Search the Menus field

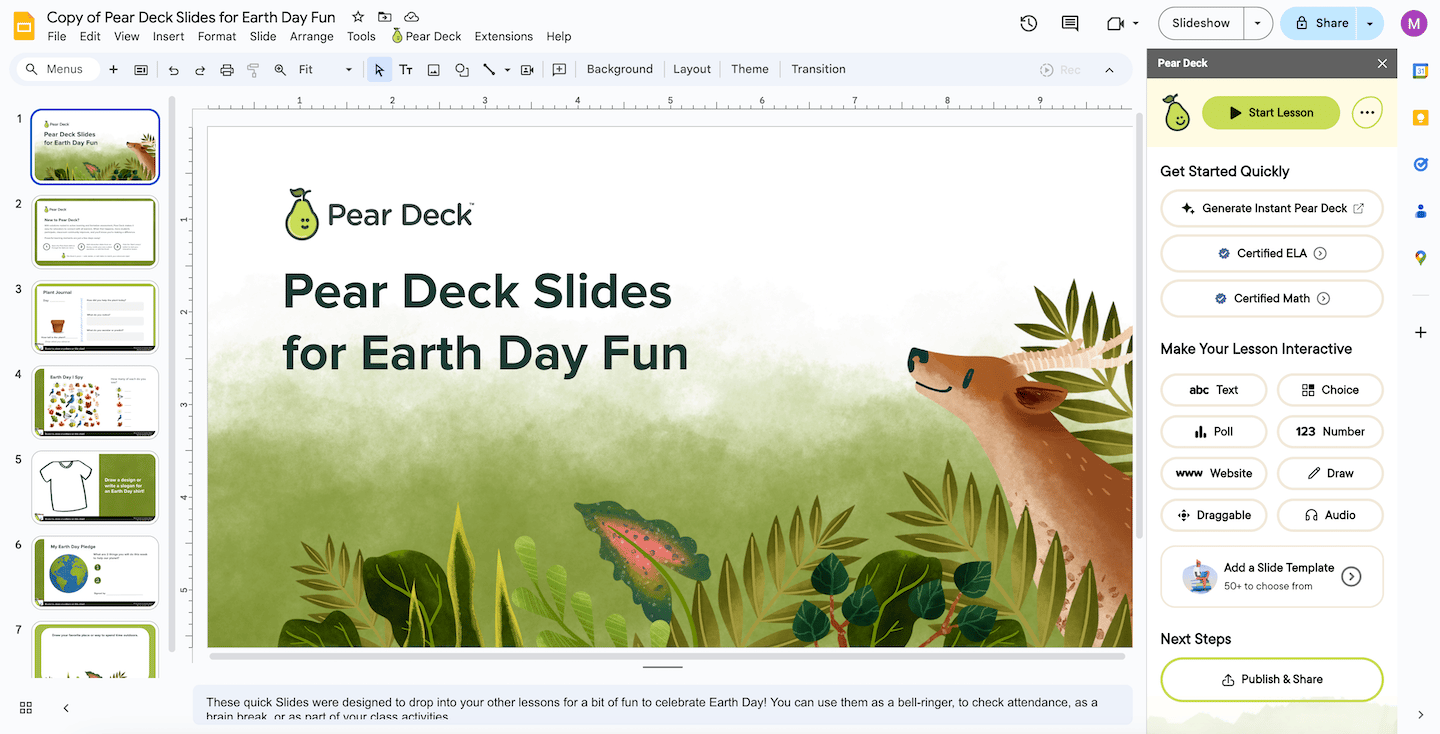coord(59,69)
